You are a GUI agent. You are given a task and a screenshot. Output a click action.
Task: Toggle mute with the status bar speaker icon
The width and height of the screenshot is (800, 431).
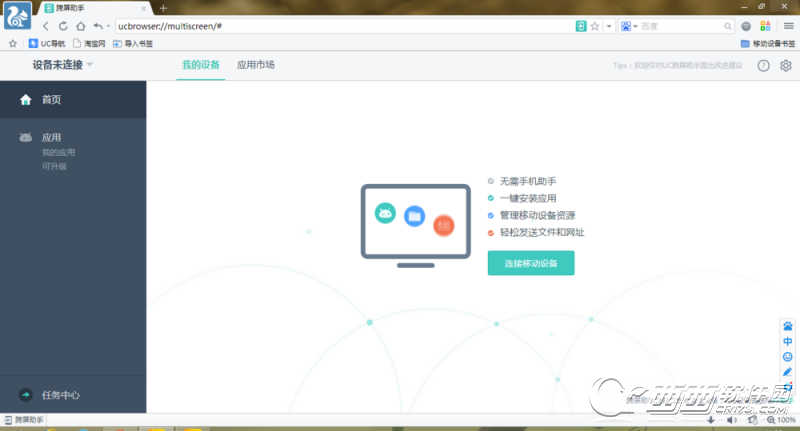pos(732,420)
